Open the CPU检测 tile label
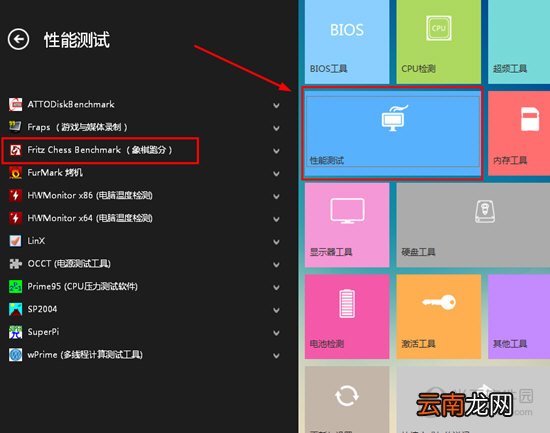Image resolution: width=550 pixels, height=433 pixels. [418, 68]
